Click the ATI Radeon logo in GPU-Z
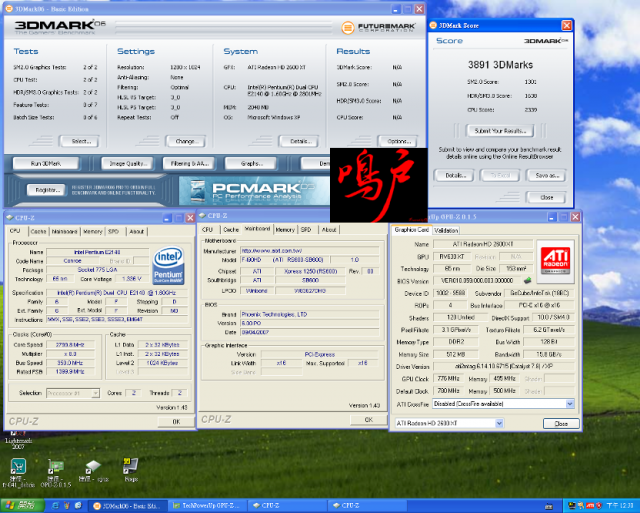This screenshot has height=513, width=640. [x=556, y=262]
